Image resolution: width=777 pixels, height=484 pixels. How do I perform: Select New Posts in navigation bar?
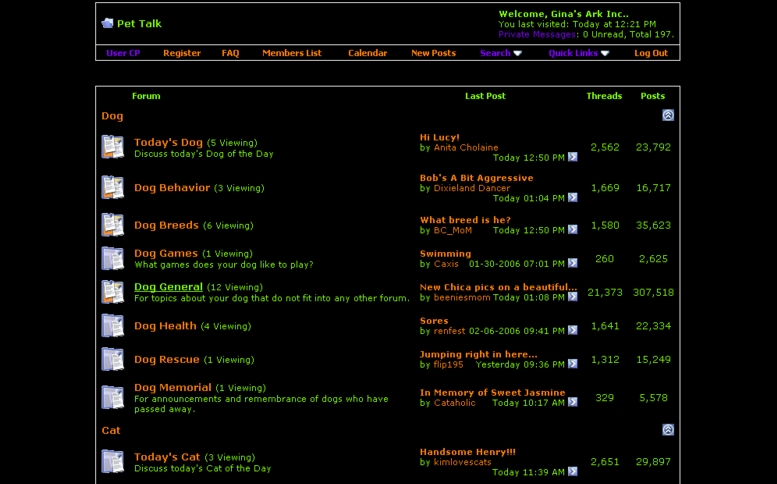tap(433, 53)
